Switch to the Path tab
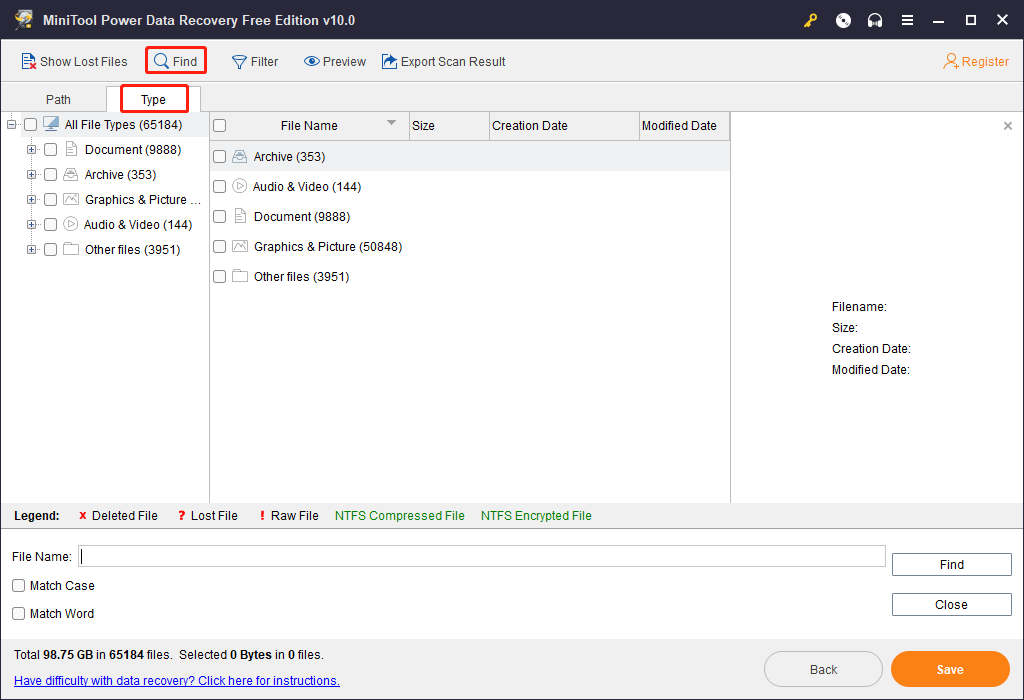The image size is (1024, 700). (58, 99)
